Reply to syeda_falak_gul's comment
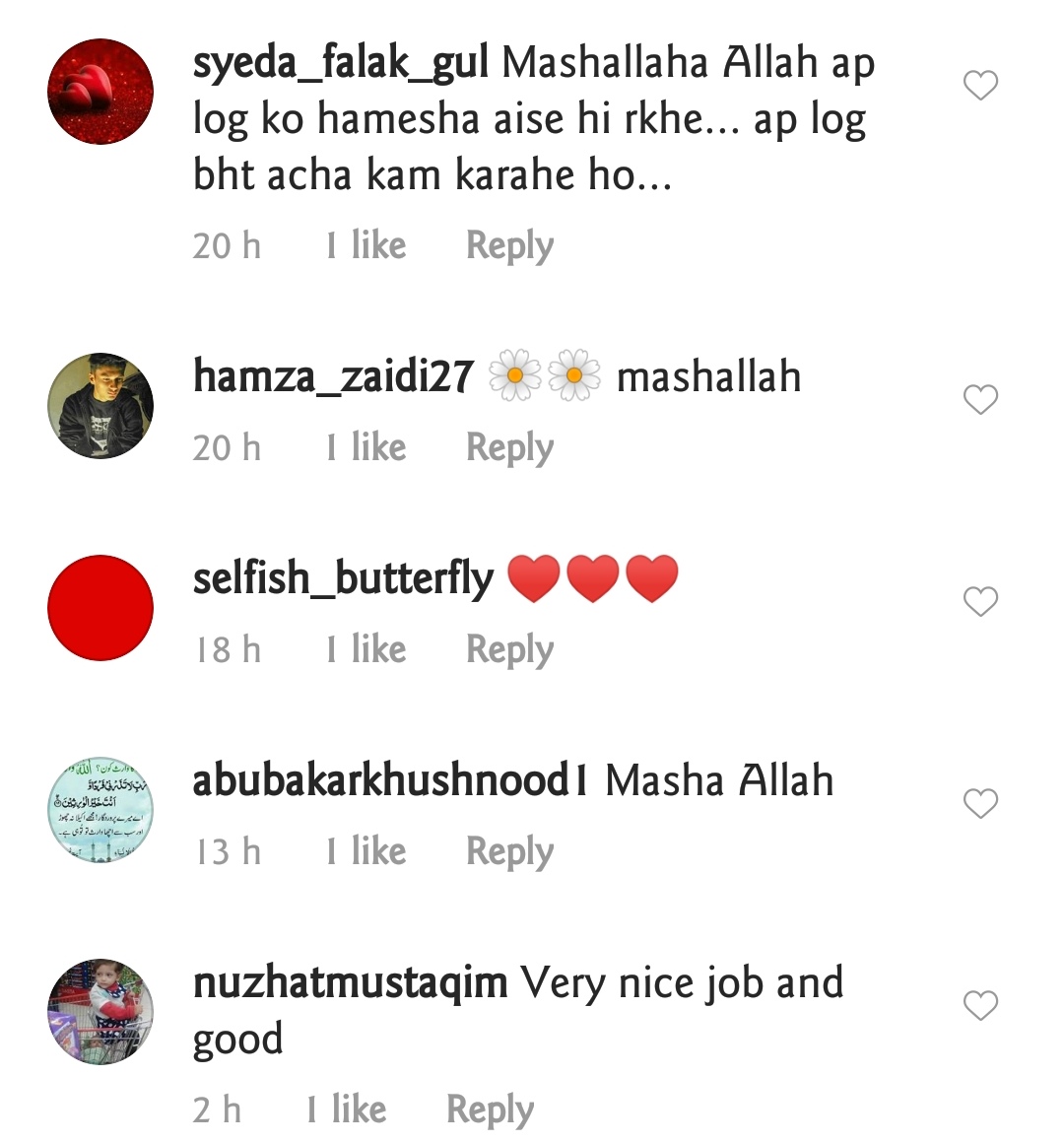This screenshot has height=1143, width=1064. tap(510, 245)
